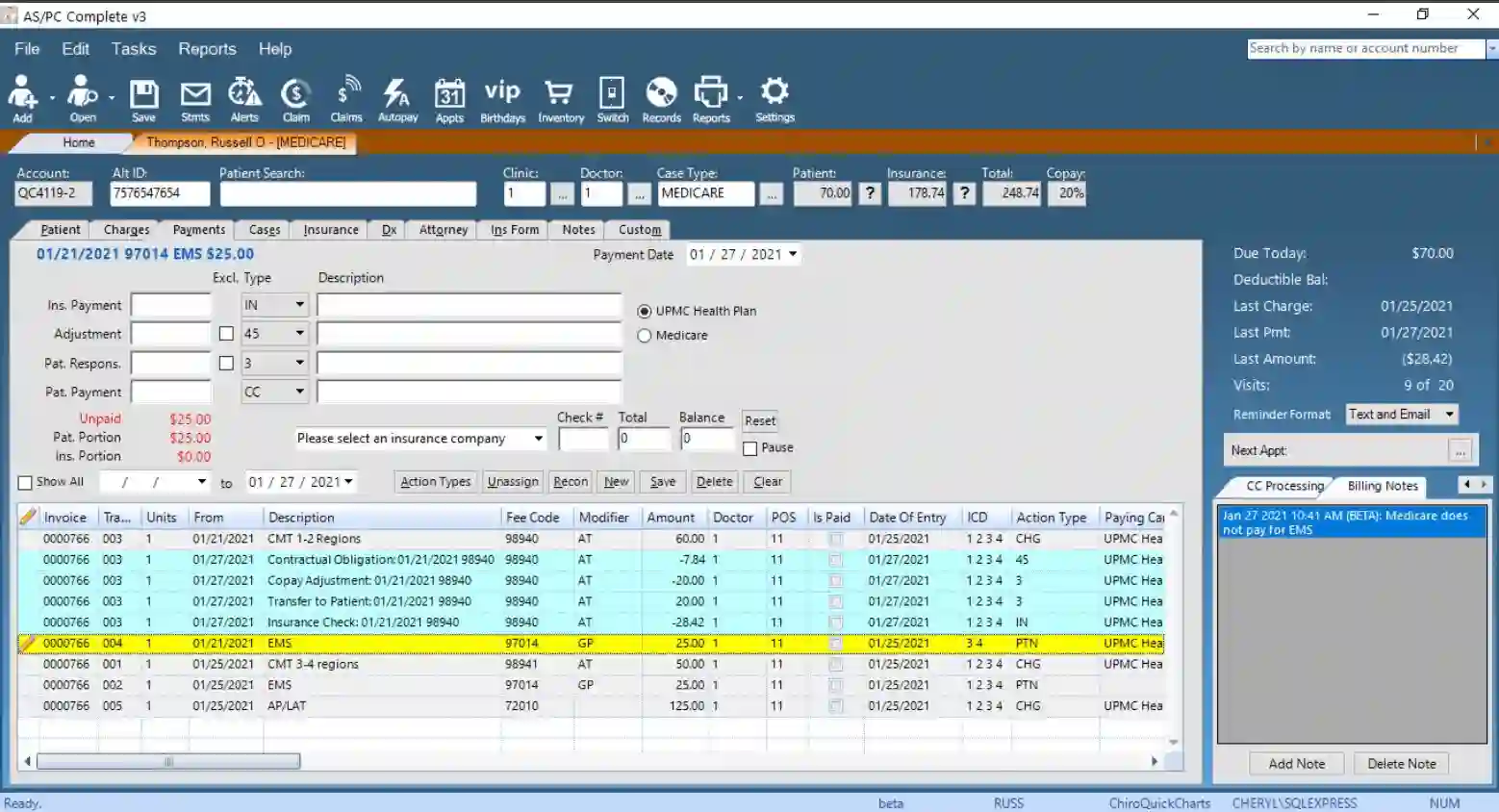Select the Autopay lightning icon
Image resolution: width=1499 pixels, height=812 pixels.
397,96
